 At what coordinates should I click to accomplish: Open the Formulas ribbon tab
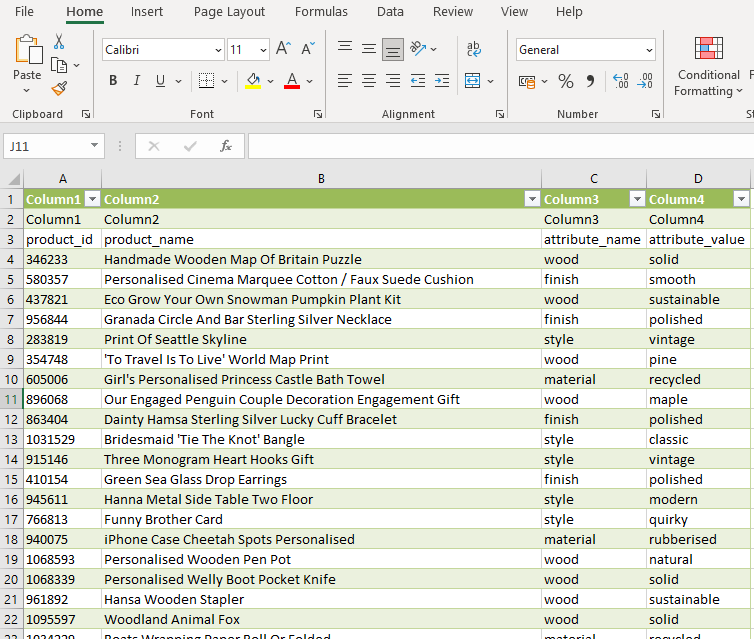tap(321, 12)
